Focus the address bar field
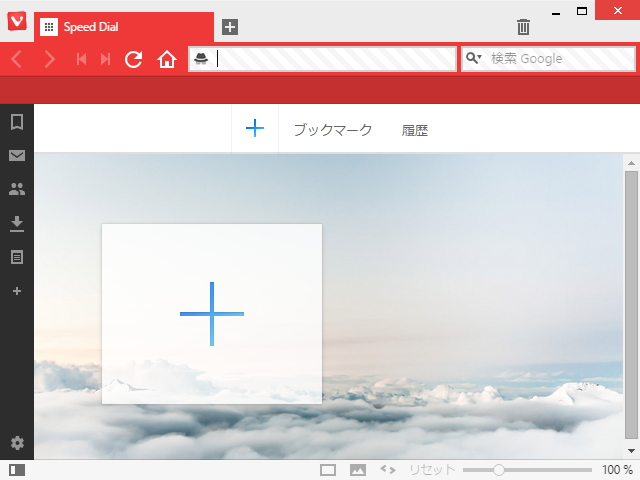Screen dimensions: 640x480 click(x=322, y=59)
